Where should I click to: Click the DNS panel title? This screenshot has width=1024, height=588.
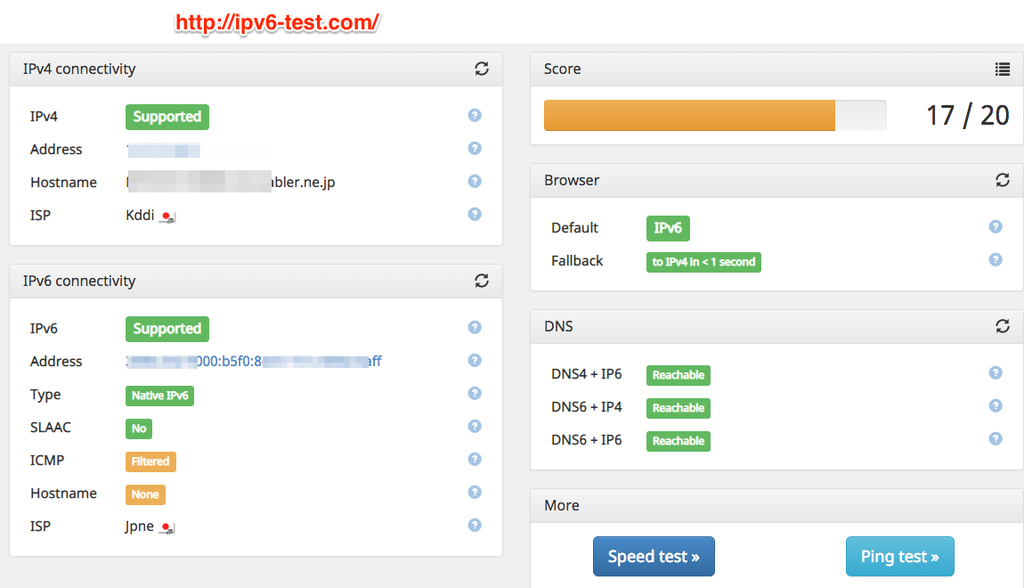pos(558,326)
